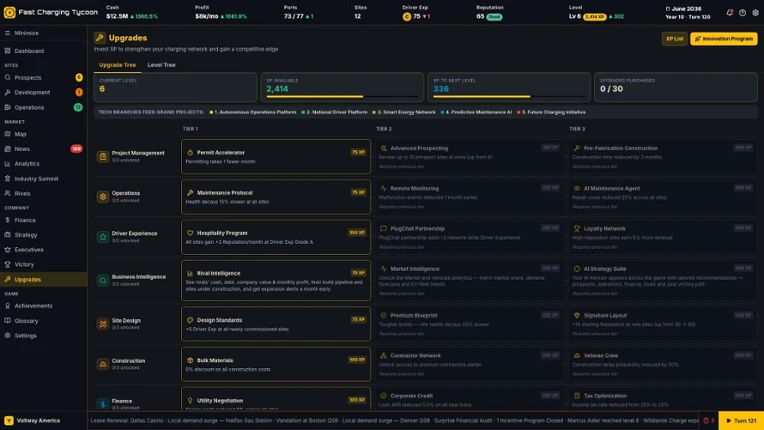Click the Design Standards icon
Image resolution: width=764 pixels, height=430 pixels.
(190, 320)
